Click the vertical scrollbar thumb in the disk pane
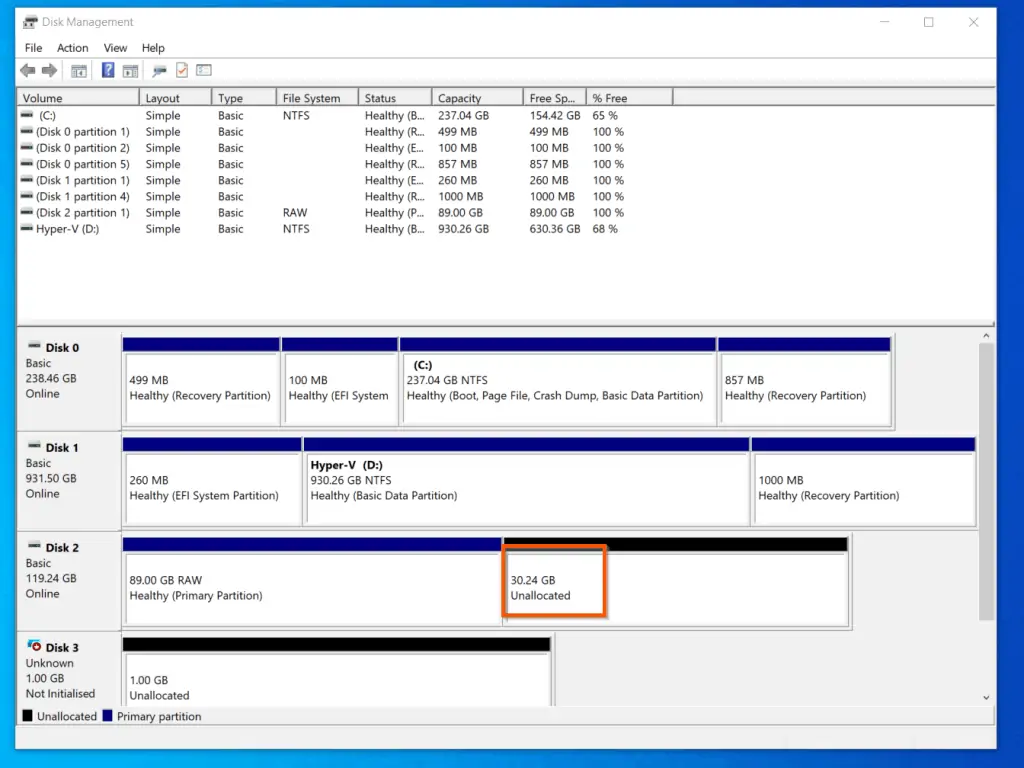 (x=986, y=481)
